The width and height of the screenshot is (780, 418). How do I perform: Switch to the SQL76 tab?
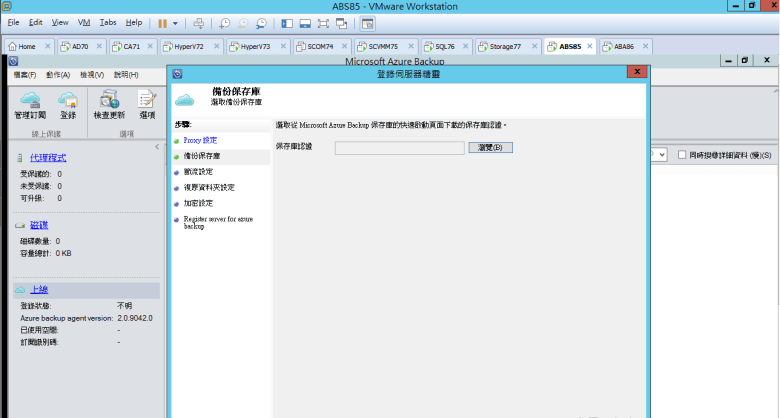point(442,46)
